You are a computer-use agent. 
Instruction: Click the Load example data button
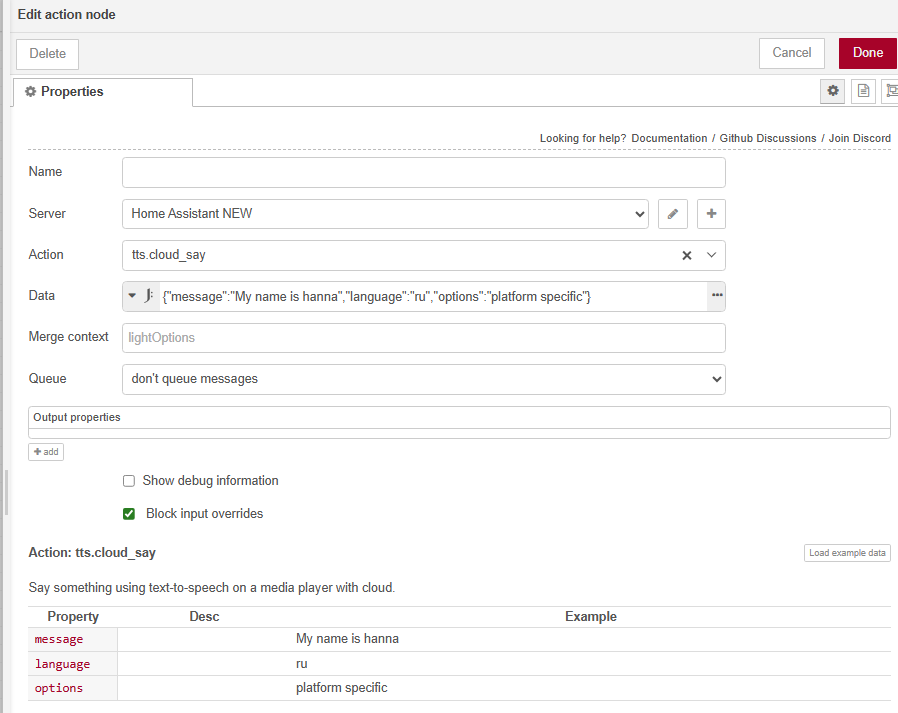pyautogui.click(x=846, y=553)
